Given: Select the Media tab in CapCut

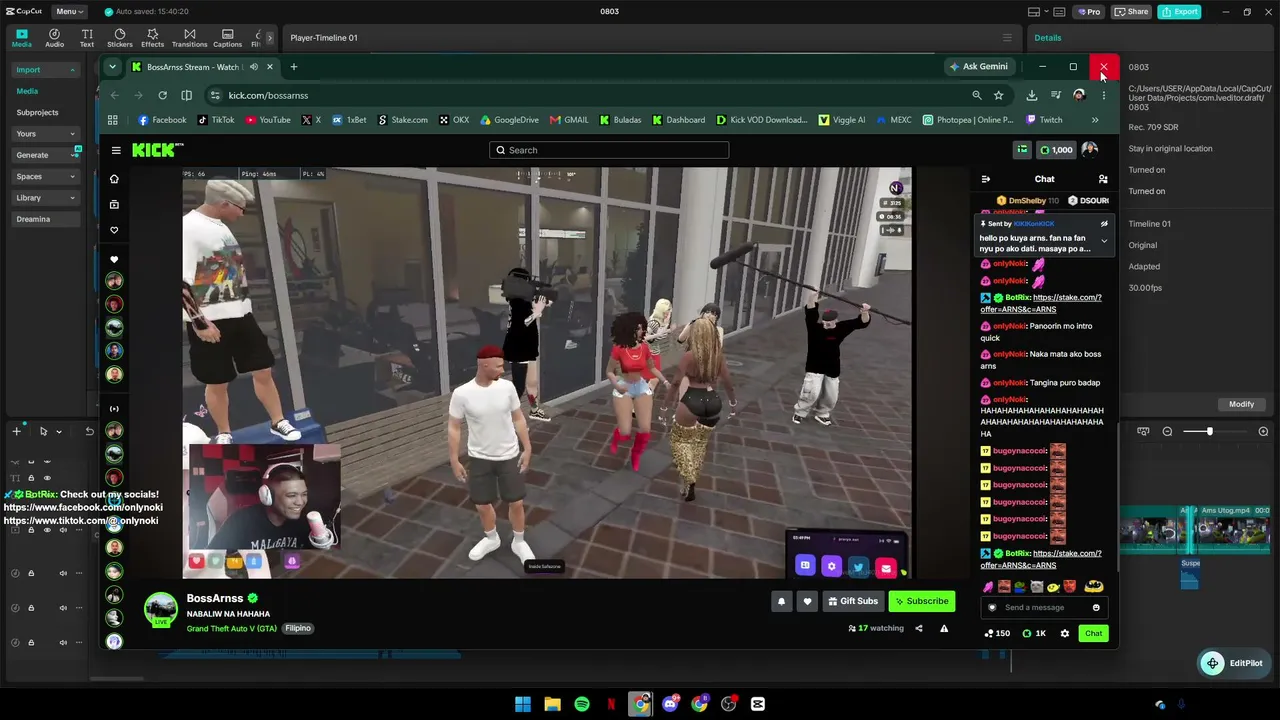Looking at the screenshot, I should [x=22, y=38].
